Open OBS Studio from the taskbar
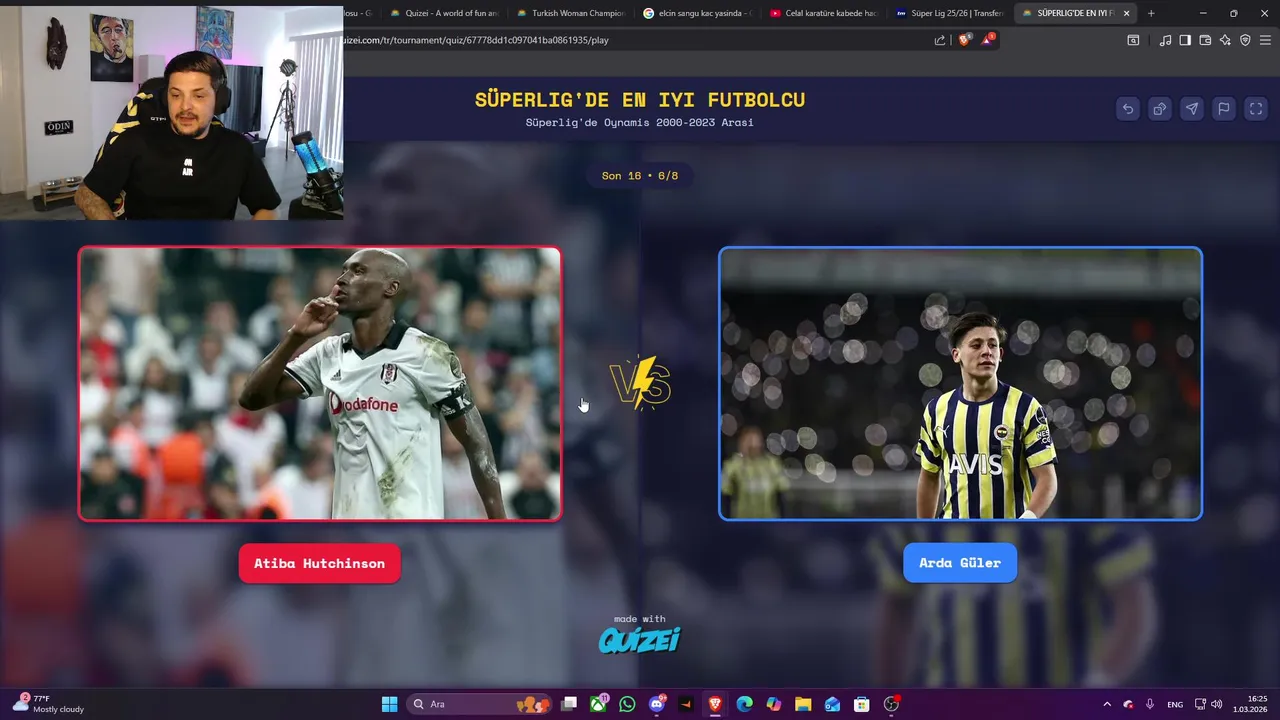The height and width of the screenshot is (720, 1280). coord(891,704)
